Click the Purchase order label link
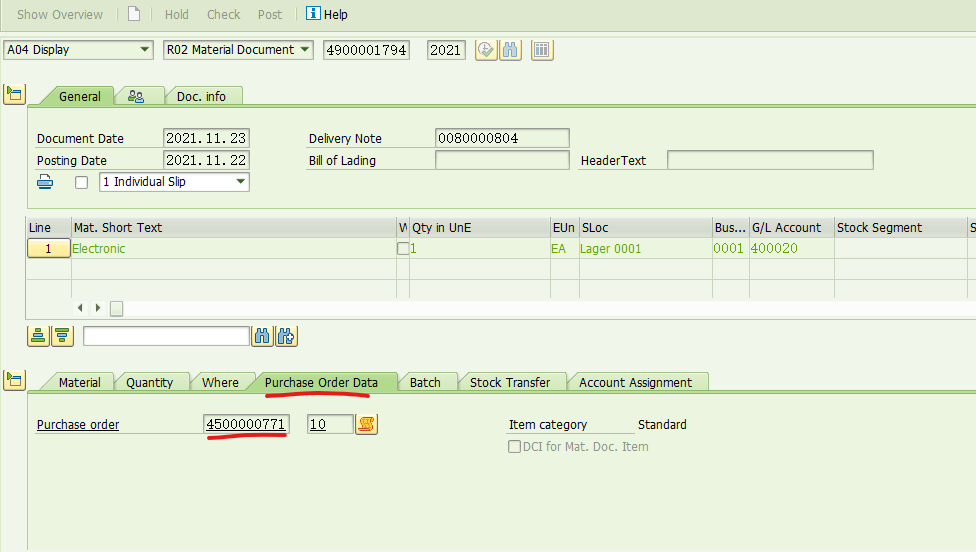 pos(78,424)
